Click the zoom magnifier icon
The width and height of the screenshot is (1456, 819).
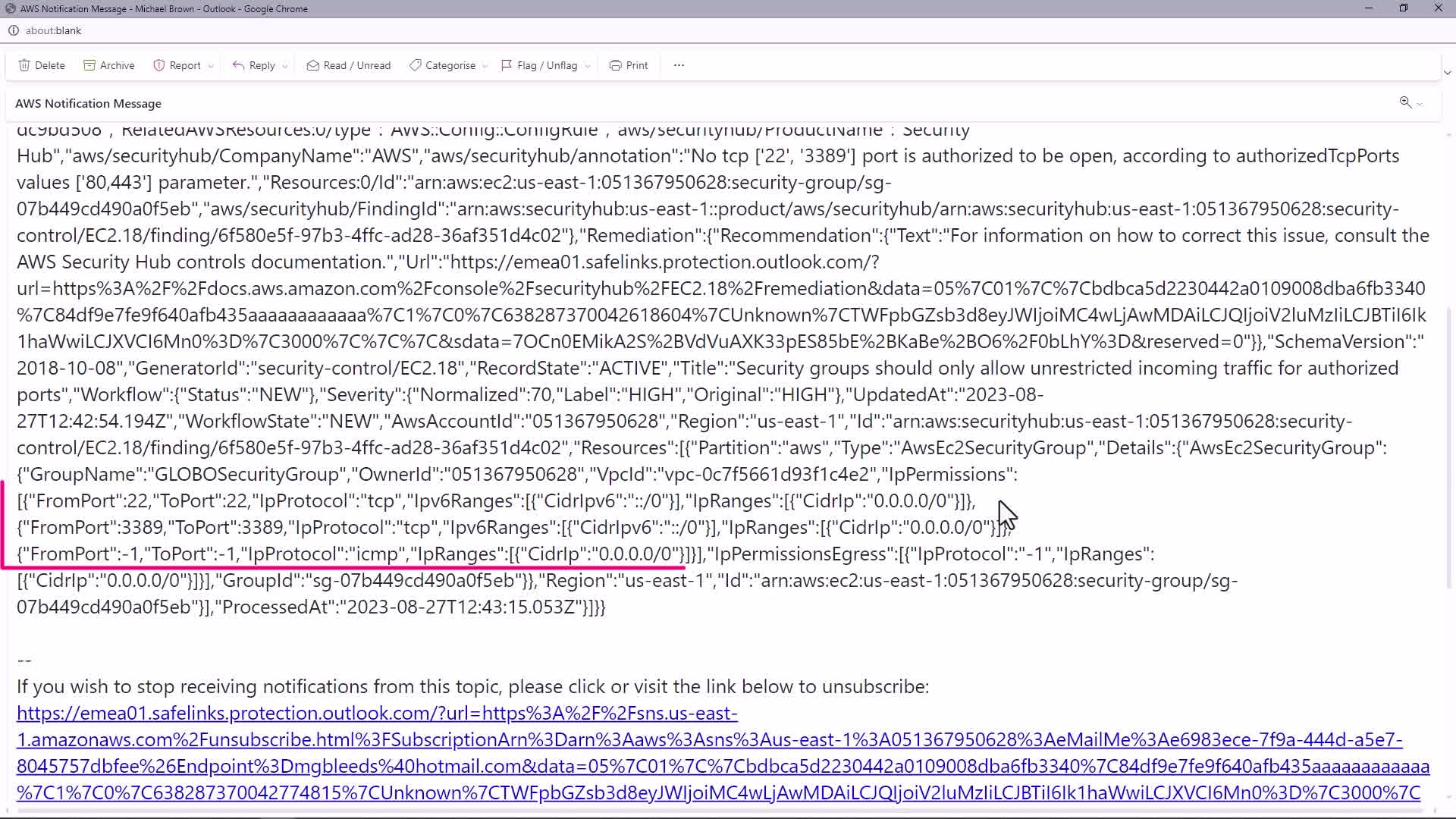coord(1405,102)
